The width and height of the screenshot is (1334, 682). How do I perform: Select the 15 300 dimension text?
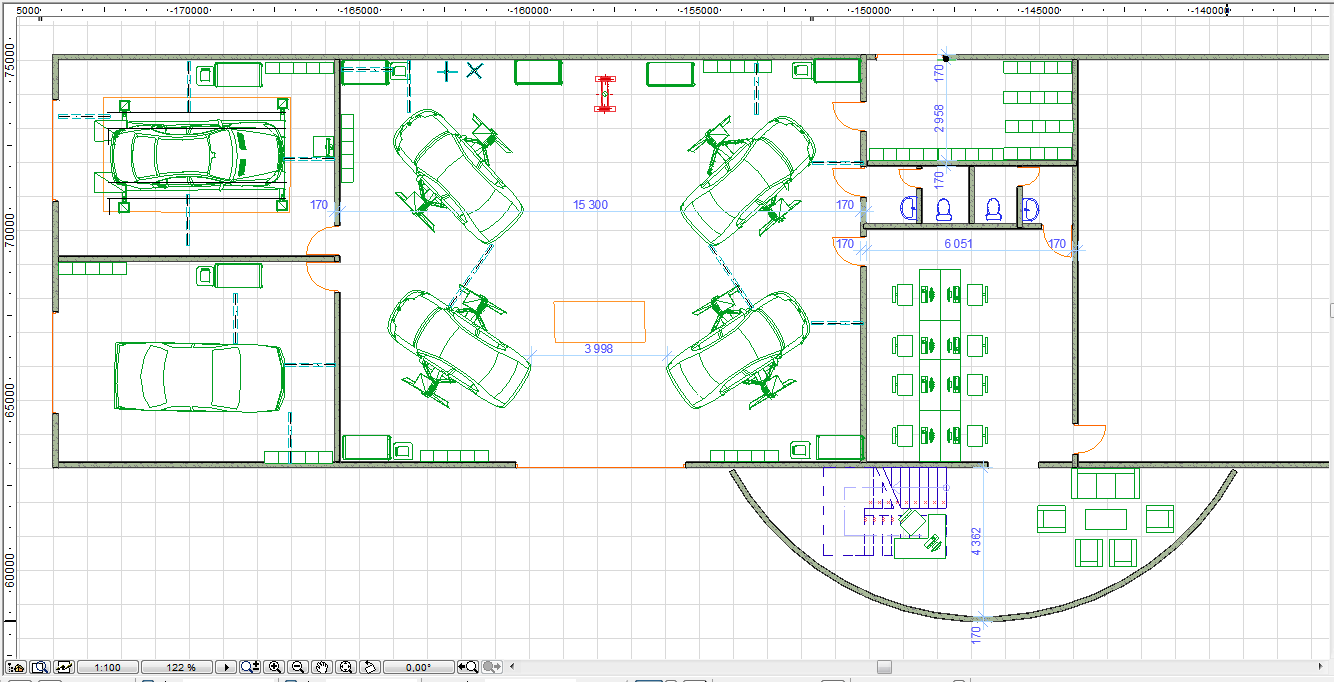pos(590,205)
